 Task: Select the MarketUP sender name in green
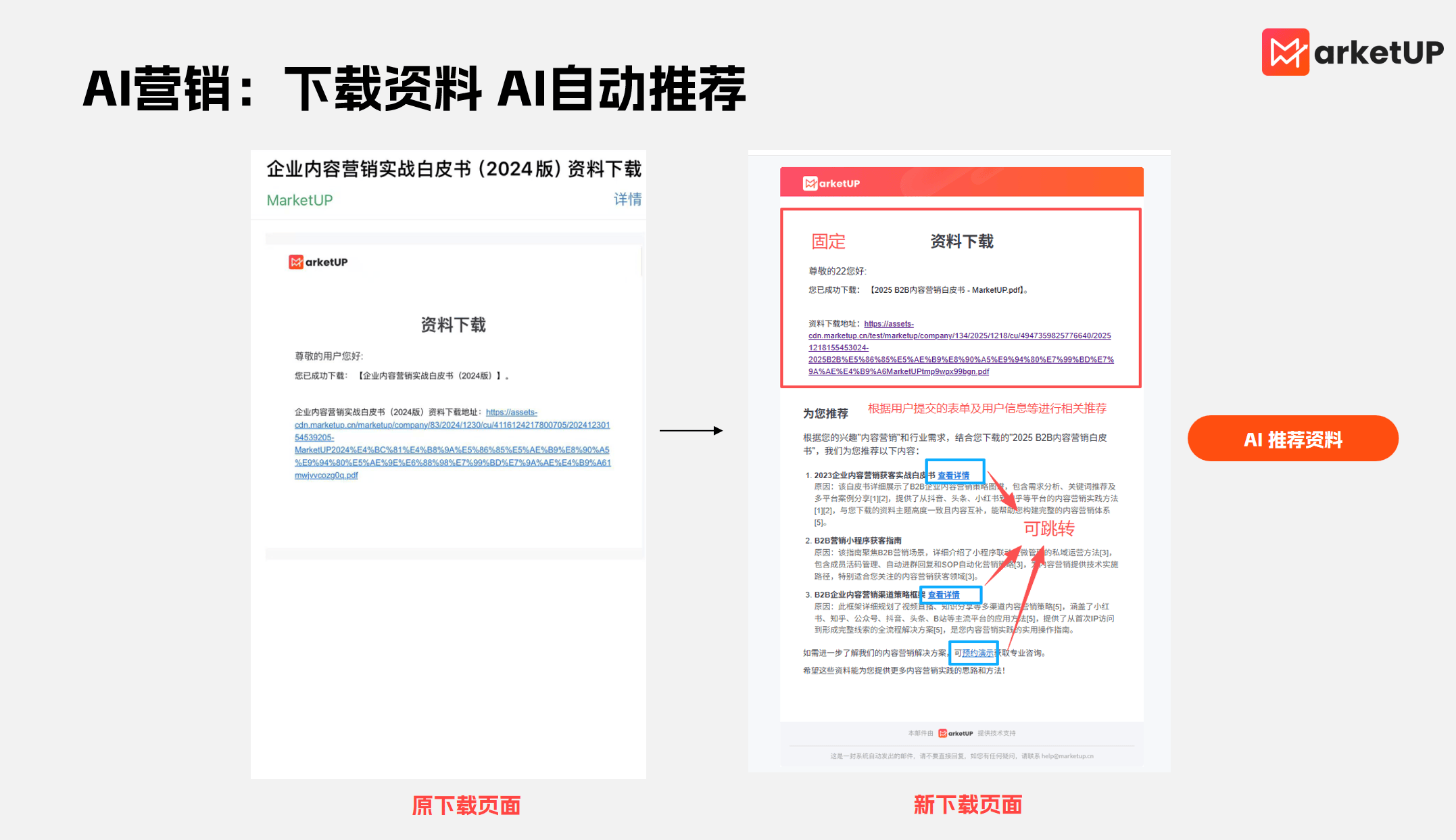tap(298, 200)
